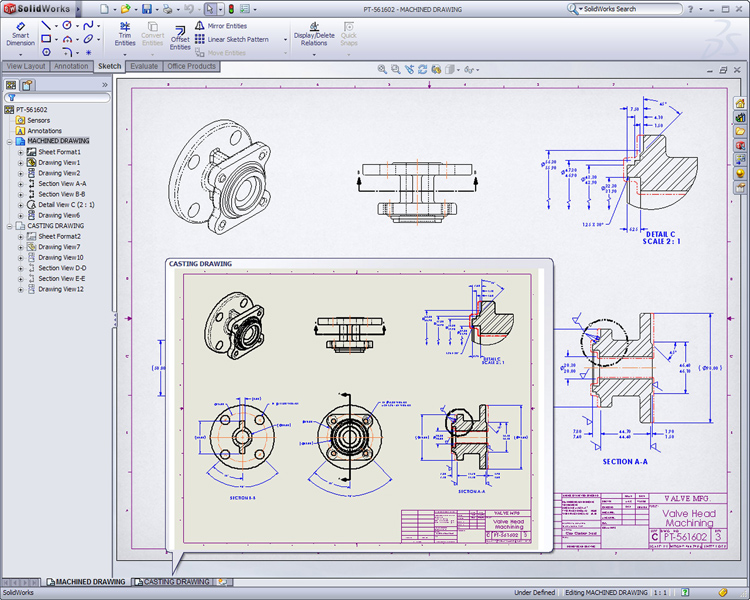
Task: Create a new document icon
Action: (x=104, y=9)
